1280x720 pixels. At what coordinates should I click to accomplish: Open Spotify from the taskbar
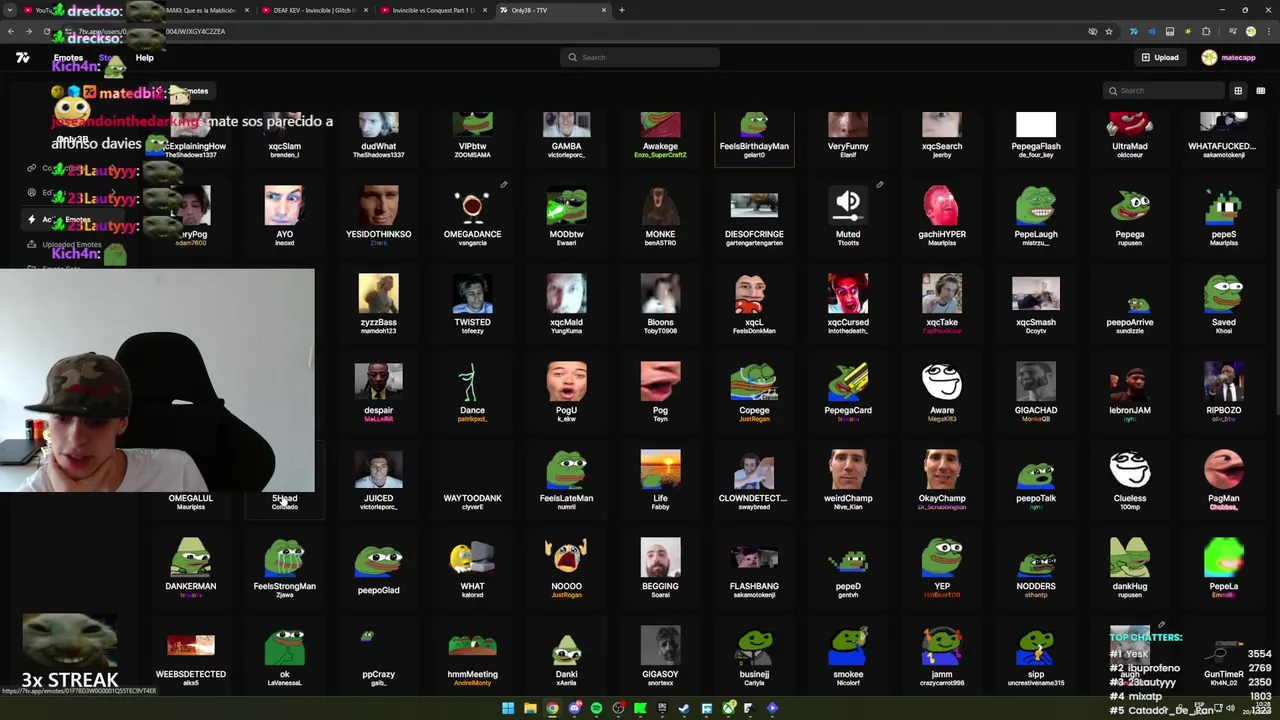pos(596,709)
